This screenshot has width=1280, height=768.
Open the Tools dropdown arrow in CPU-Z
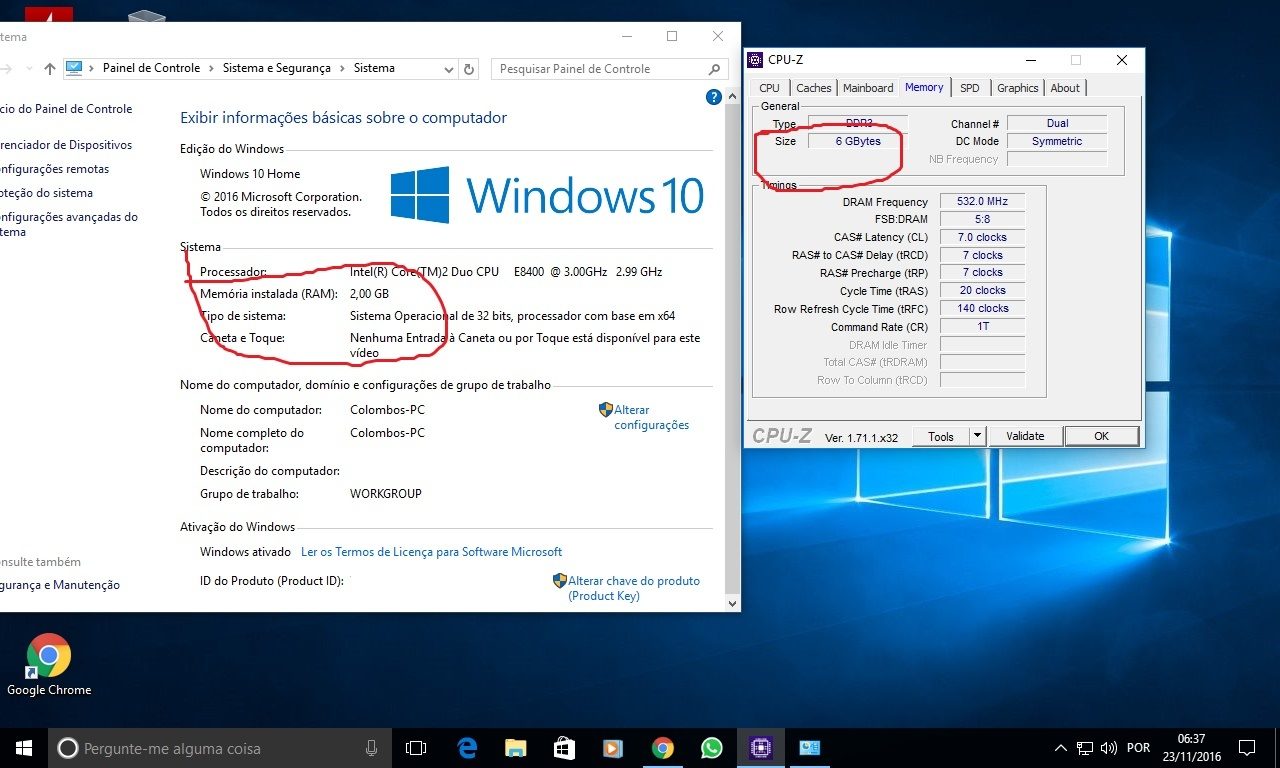pyautogui.click(x=976, y=436)
